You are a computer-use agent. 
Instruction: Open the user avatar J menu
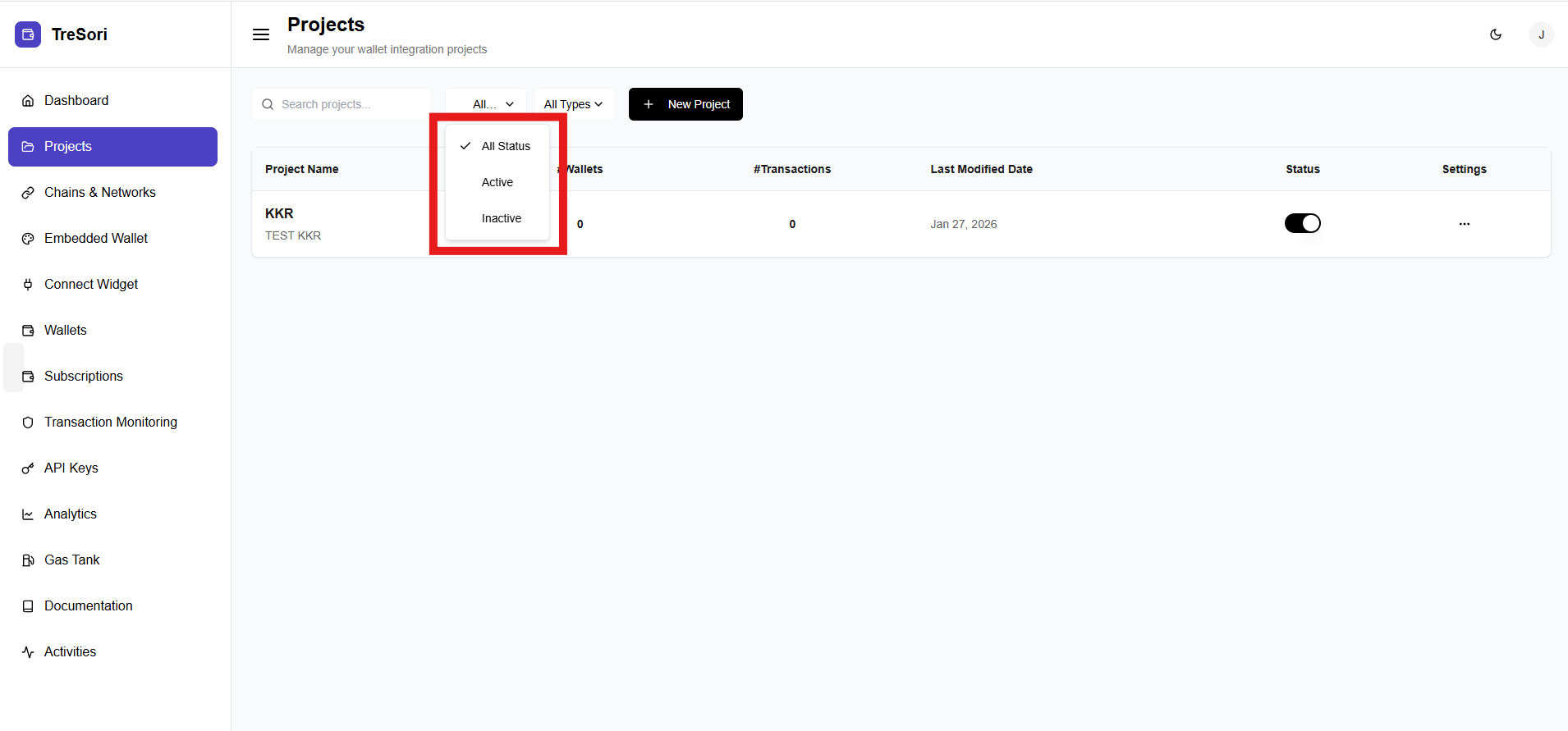tap(1541, 34)
